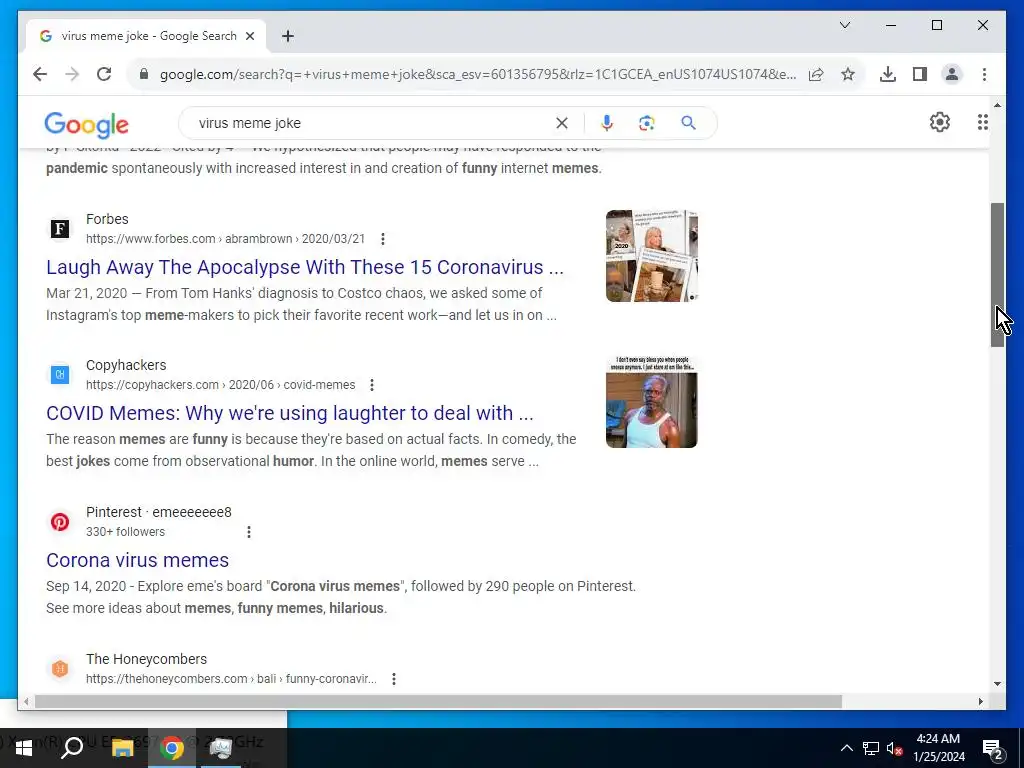Open File Explorer from the taskbar
The width and height of the screenshot is (1024, 768).
(x=122, y=748)
